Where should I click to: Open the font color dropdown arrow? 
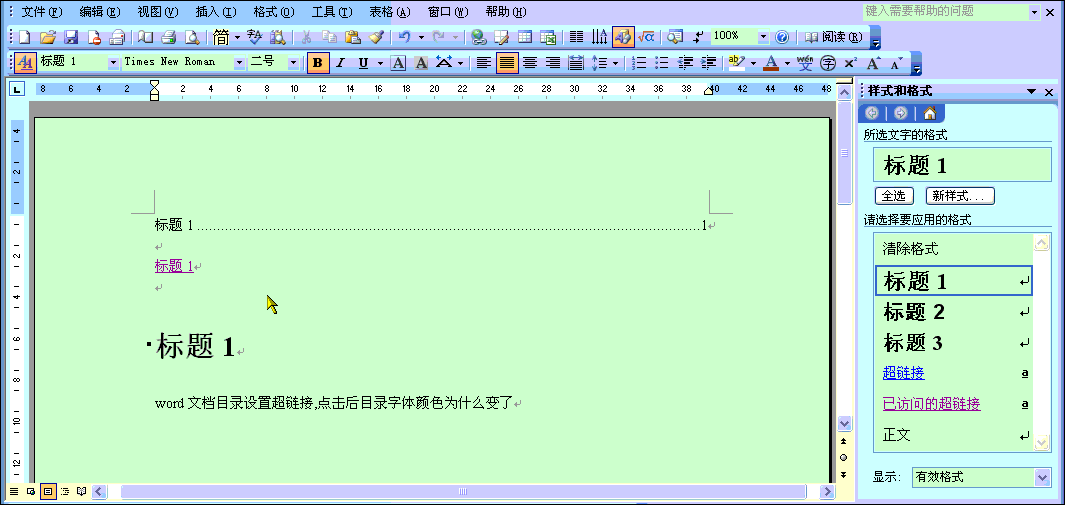(x=787, y=63)
